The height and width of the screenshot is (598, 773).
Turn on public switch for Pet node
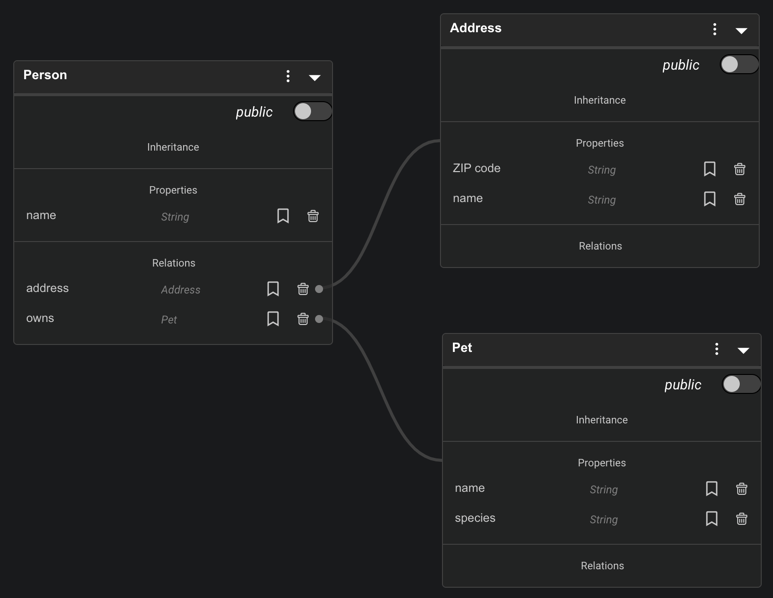pyautogui.click(x=741, y=385)
